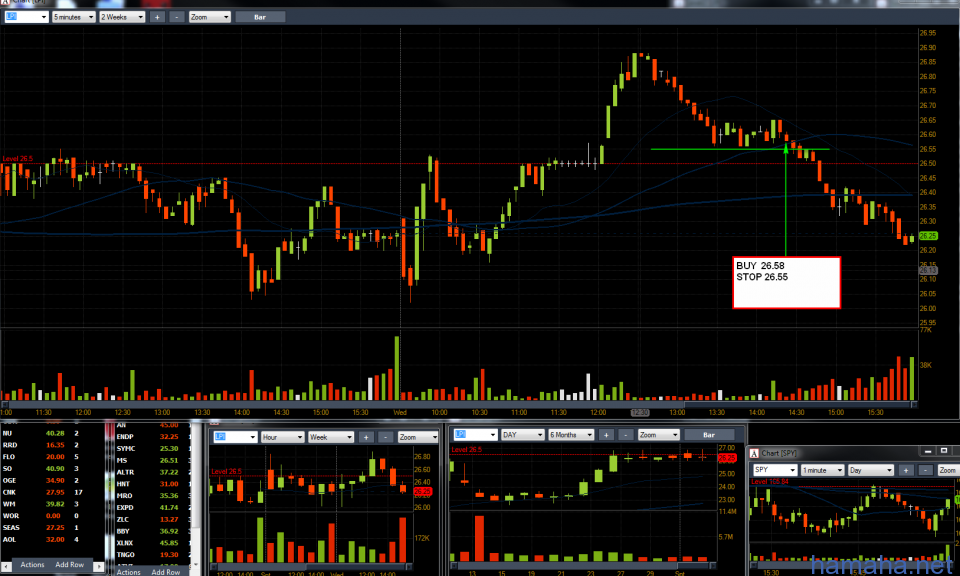Open the 2 Weeks range dropdown

(x=122, y=17)
